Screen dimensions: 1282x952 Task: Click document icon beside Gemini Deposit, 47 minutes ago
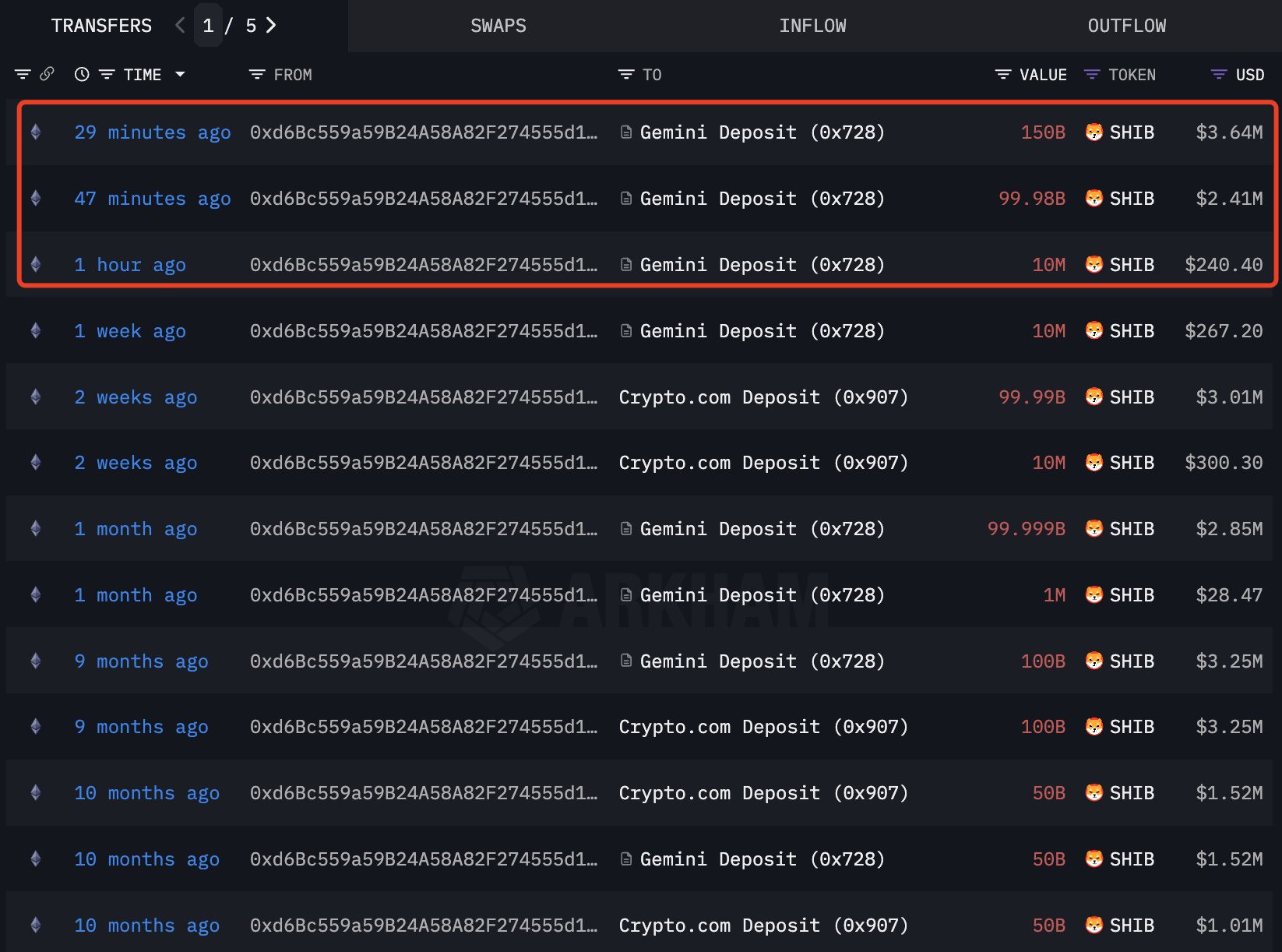point(626,199)
